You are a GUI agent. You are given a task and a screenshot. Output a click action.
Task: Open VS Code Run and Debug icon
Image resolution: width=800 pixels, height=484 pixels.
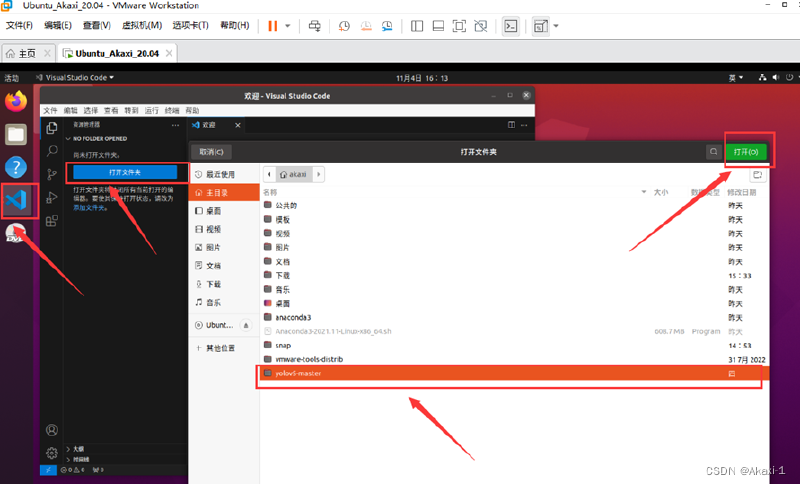52,197
